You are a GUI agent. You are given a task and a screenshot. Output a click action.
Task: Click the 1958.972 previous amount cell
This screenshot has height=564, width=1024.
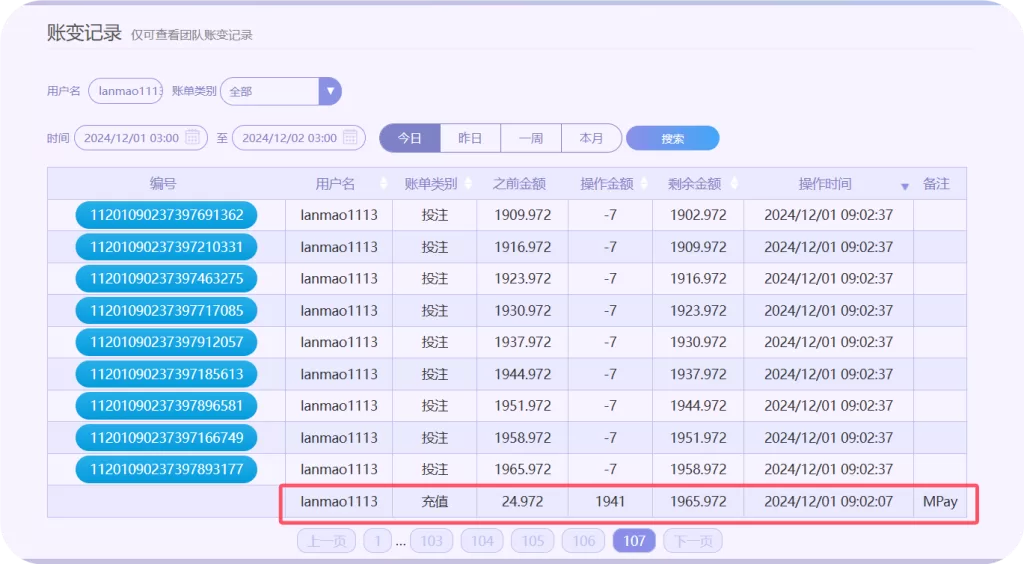click(x=522, y=437)
